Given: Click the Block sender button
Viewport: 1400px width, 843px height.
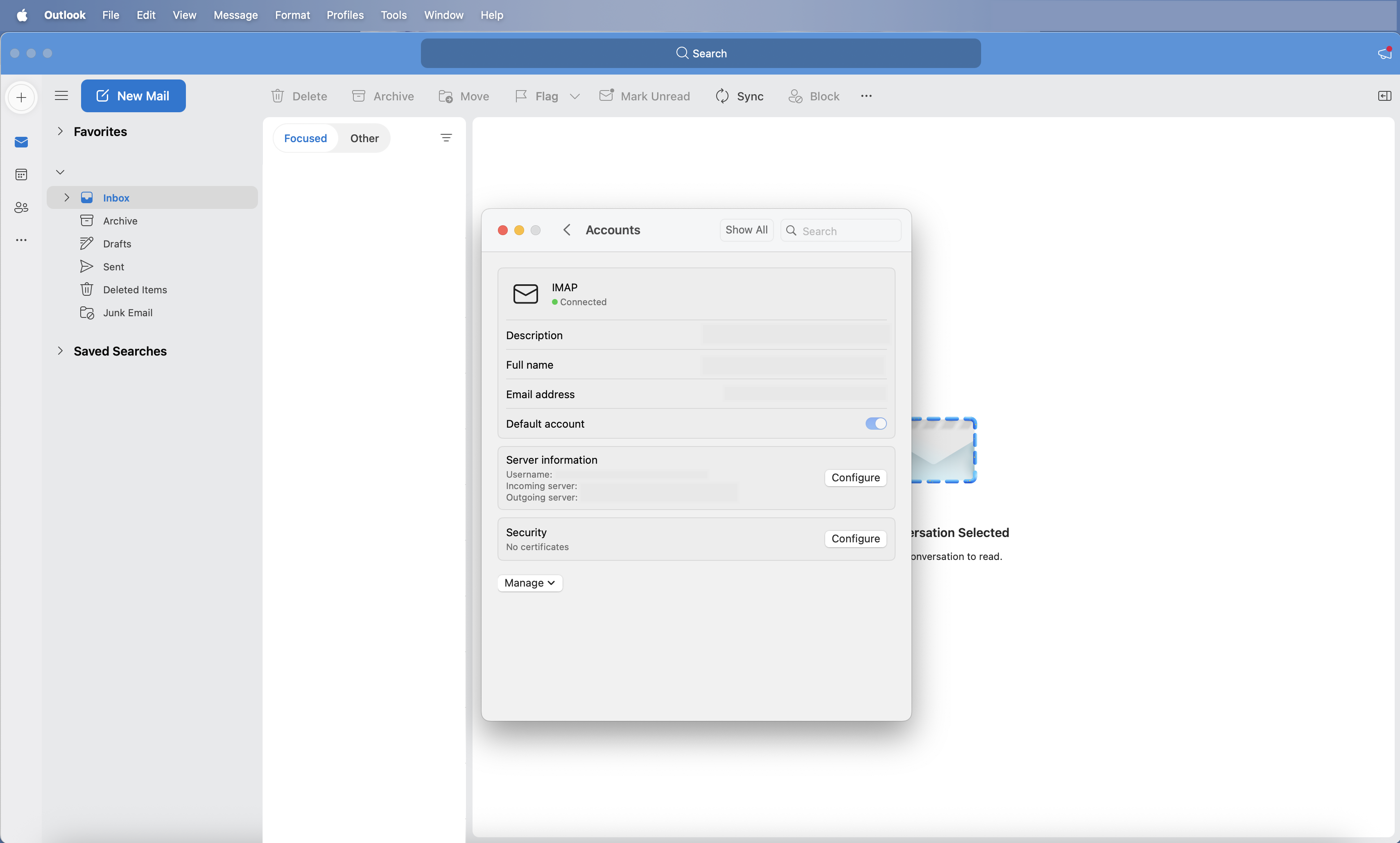Looking at the screenshot, I should pyautogui.click(x=814, y=96).
